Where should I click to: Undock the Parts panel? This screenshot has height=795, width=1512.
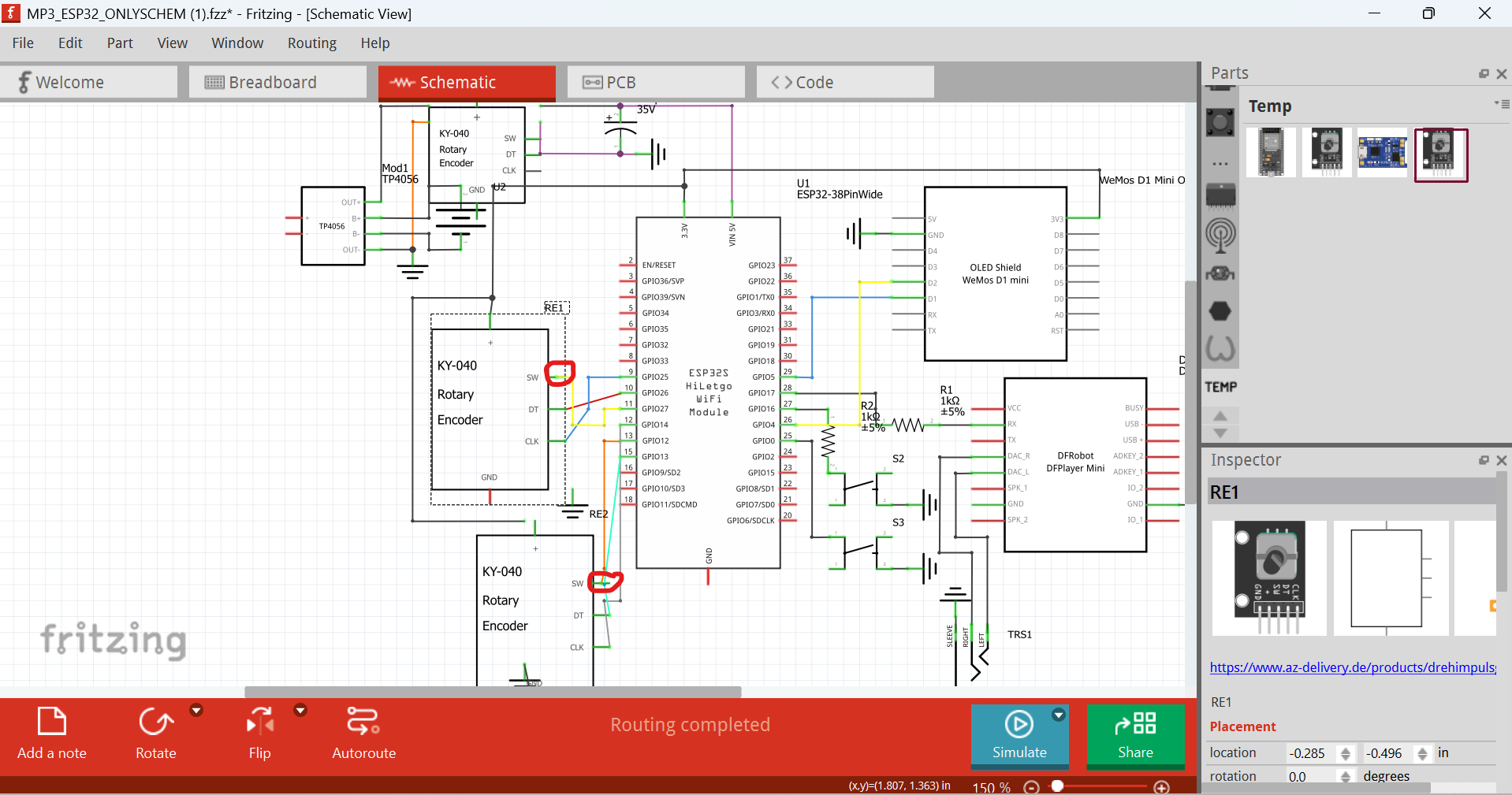click(x=1484, y=73)
